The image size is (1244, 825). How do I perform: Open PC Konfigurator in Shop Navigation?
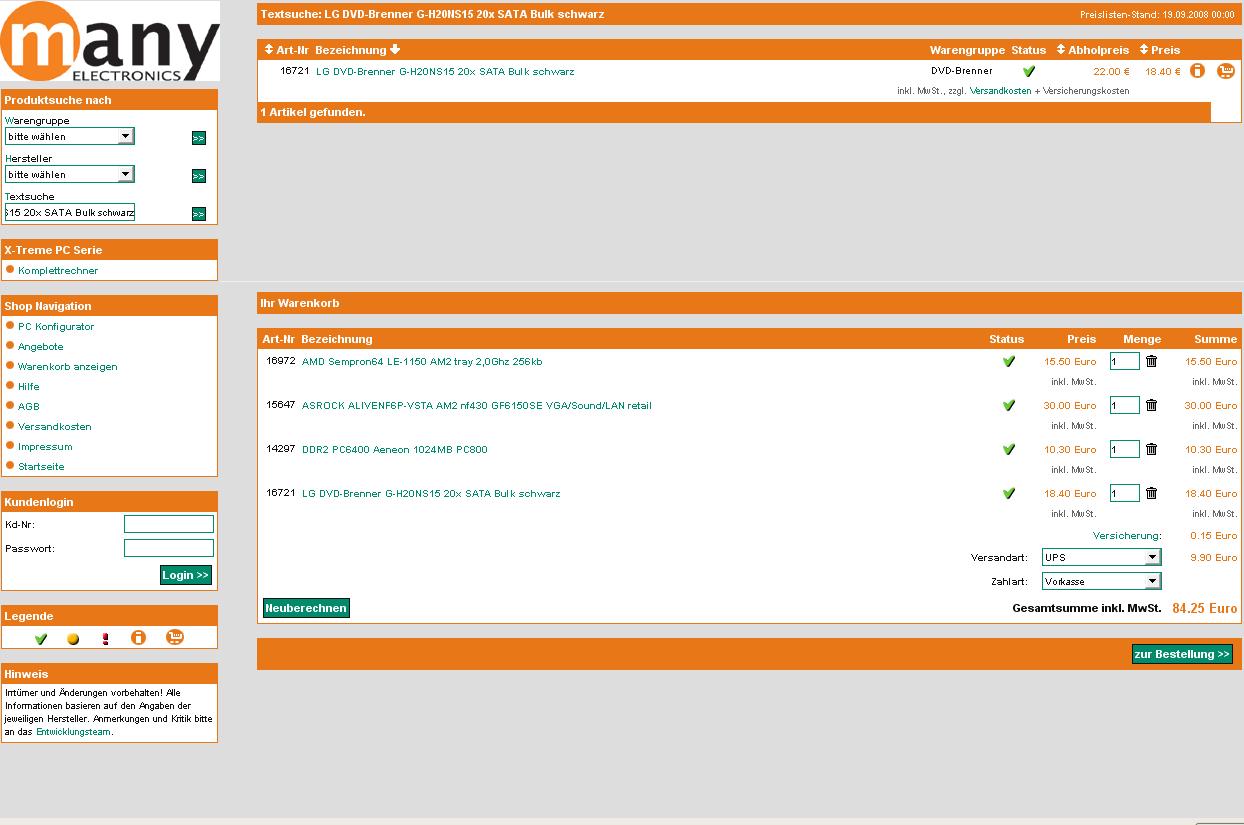click(x=56, y=327)
